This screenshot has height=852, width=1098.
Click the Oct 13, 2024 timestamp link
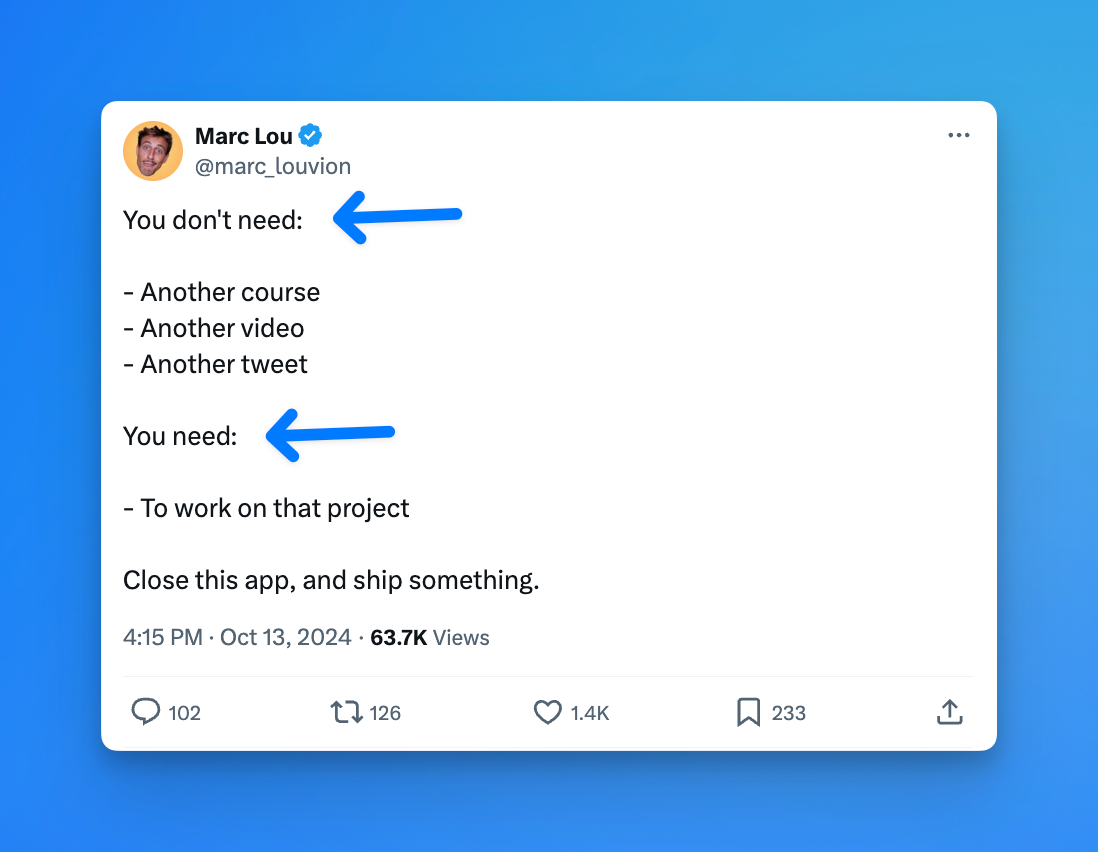coord(286,637)
